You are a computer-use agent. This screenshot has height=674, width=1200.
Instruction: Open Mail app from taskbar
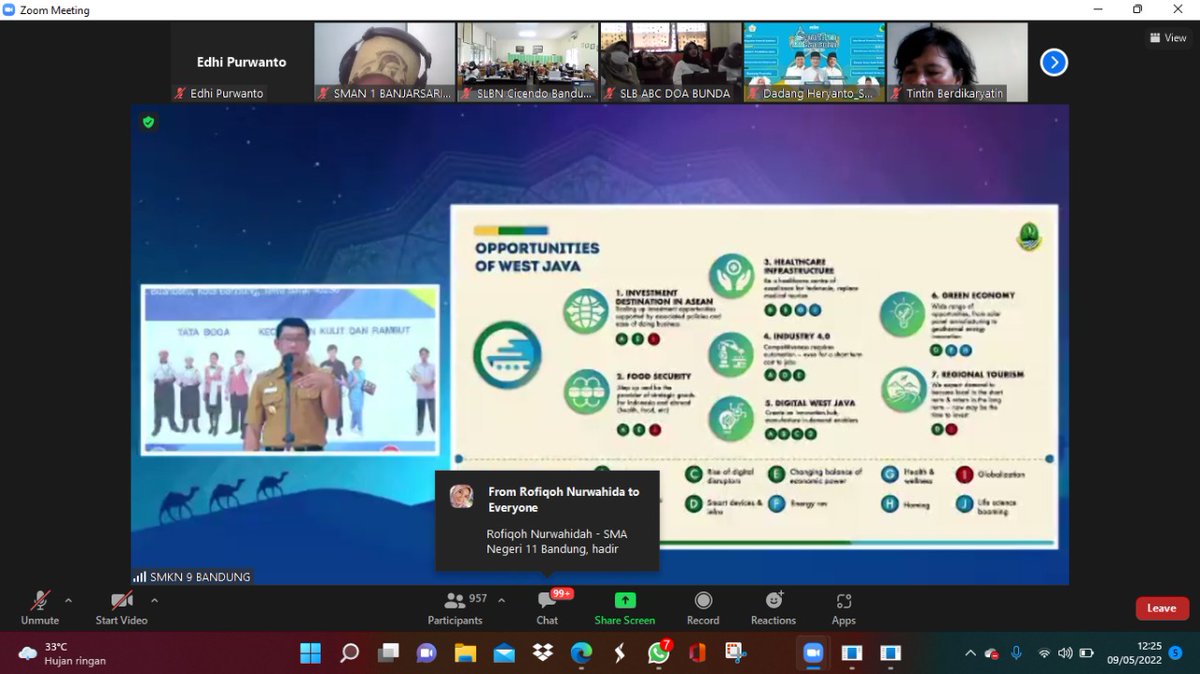point(504,653)
